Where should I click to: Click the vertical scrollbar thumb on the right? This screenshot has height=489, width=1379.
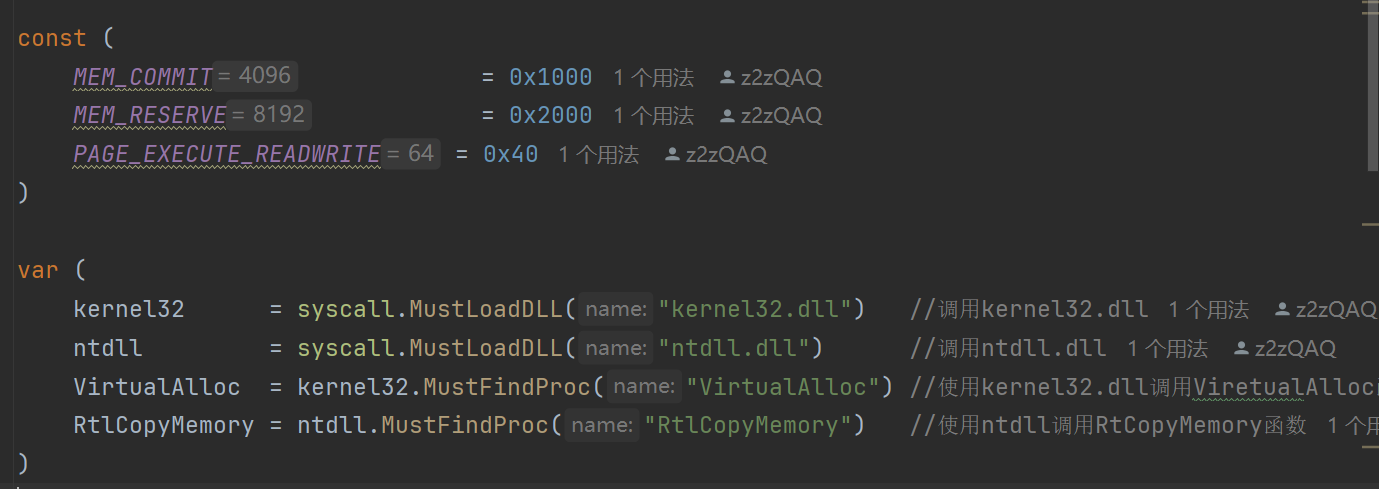tap(1372, 85)
